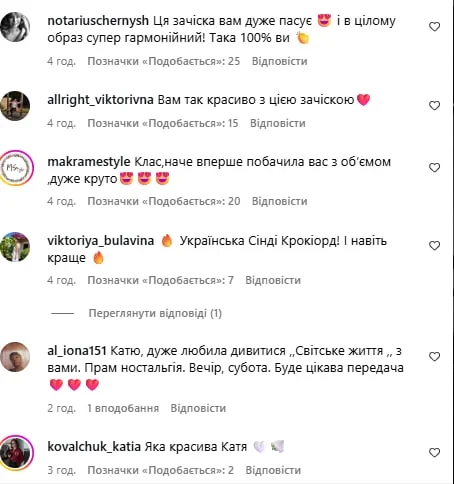Screen dimensions: 454x484
Task: Like notariuschernysh's comment with the heart icon
Action: pos(434,27)
